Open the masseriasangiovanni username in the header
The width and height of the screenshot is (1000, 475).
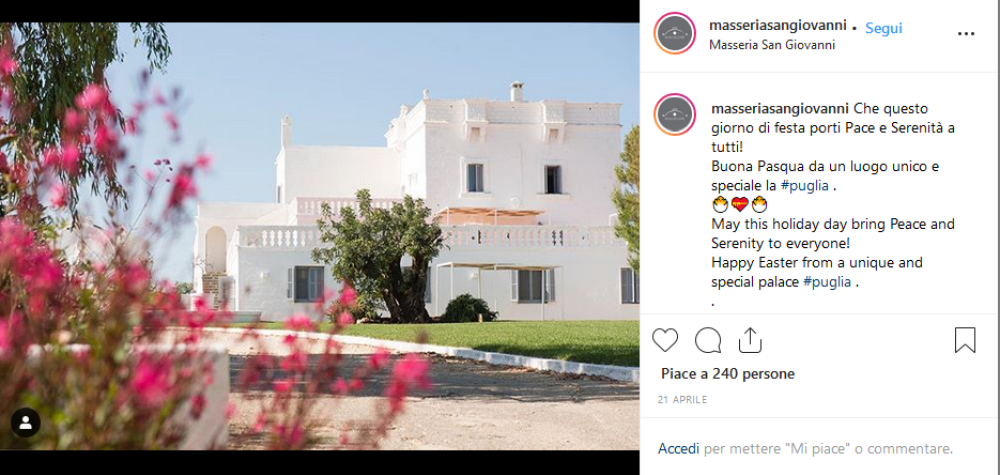pos(777,26)
